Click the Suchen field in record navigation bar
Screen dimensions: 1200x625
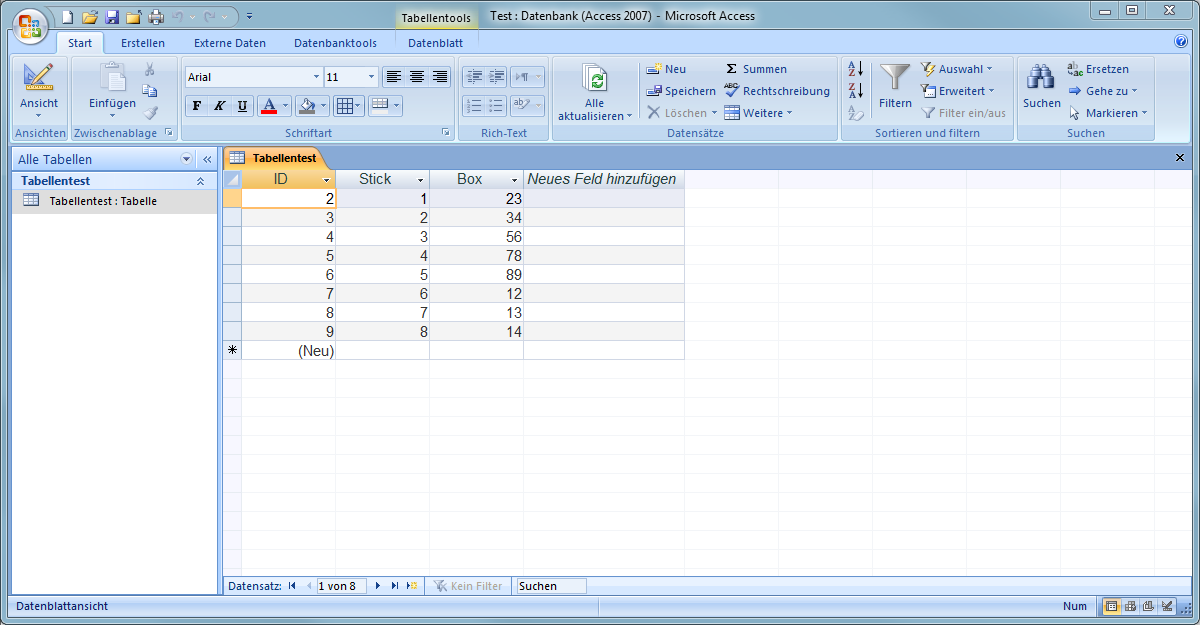pyautogui.click(x=550, y=586)
